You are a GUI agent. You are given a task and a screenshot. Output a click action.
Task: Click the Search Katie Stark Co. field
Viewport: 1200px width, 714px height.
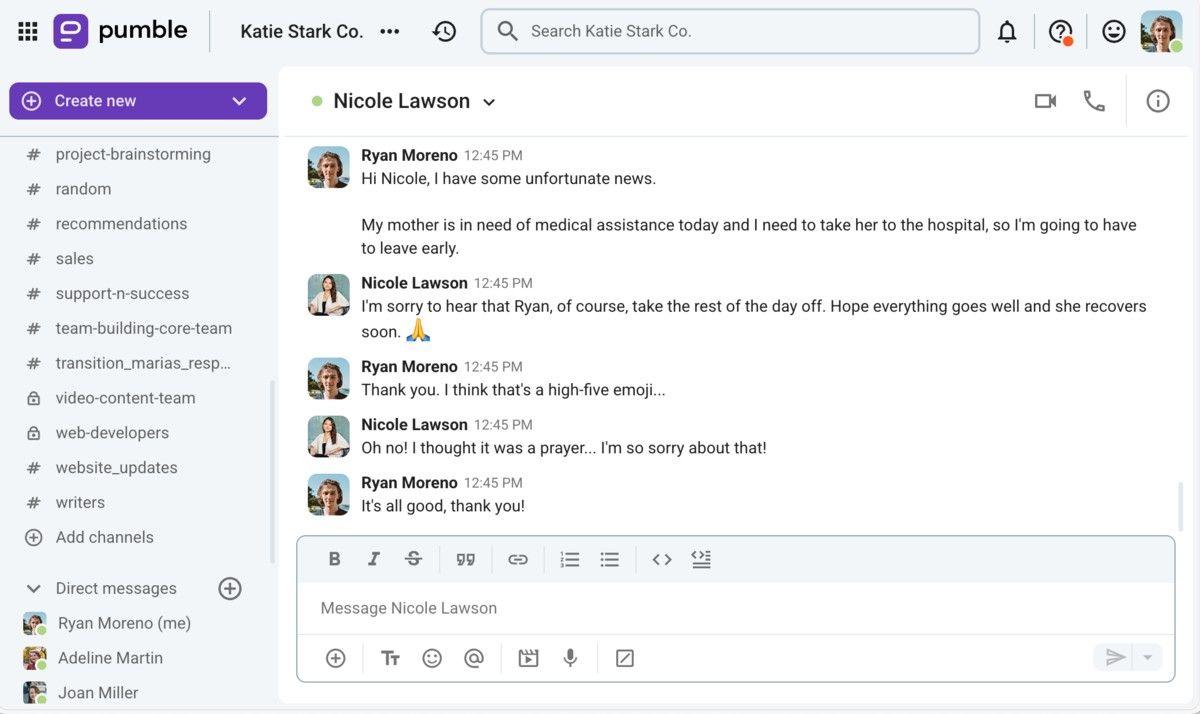(x=730, y=32)
